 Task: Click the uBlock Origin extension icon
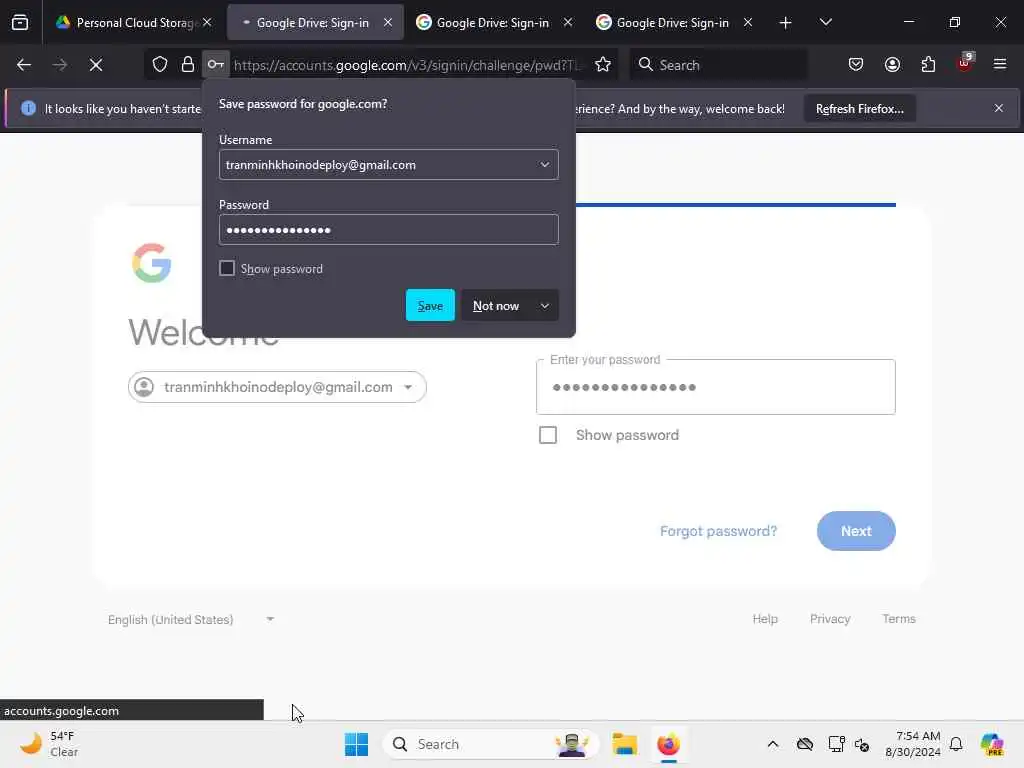(965, 63)
